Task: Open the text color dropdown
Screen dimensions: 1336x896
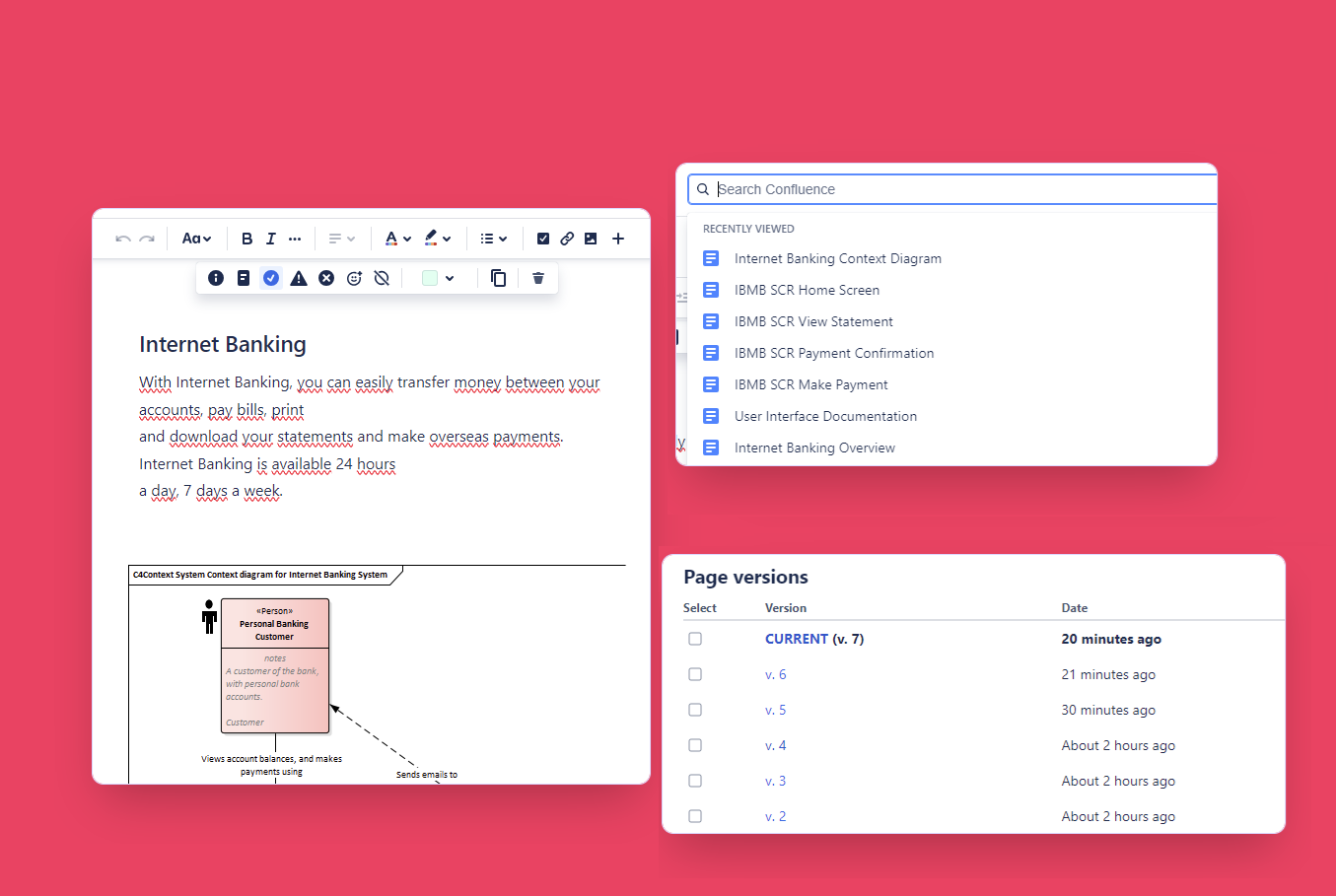Action: pyautogui.click(x=397, y=239)
